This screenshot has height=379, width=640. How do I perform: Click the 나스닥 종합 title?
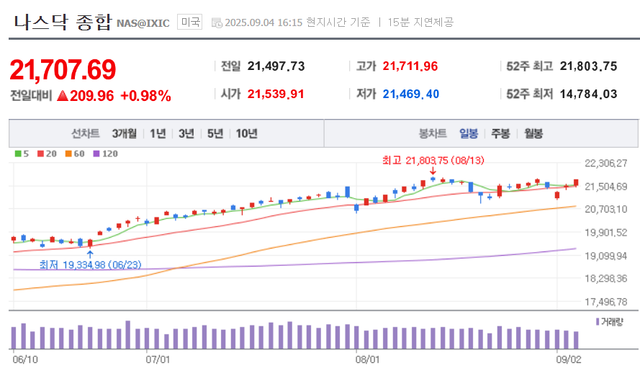pos(62,22)
